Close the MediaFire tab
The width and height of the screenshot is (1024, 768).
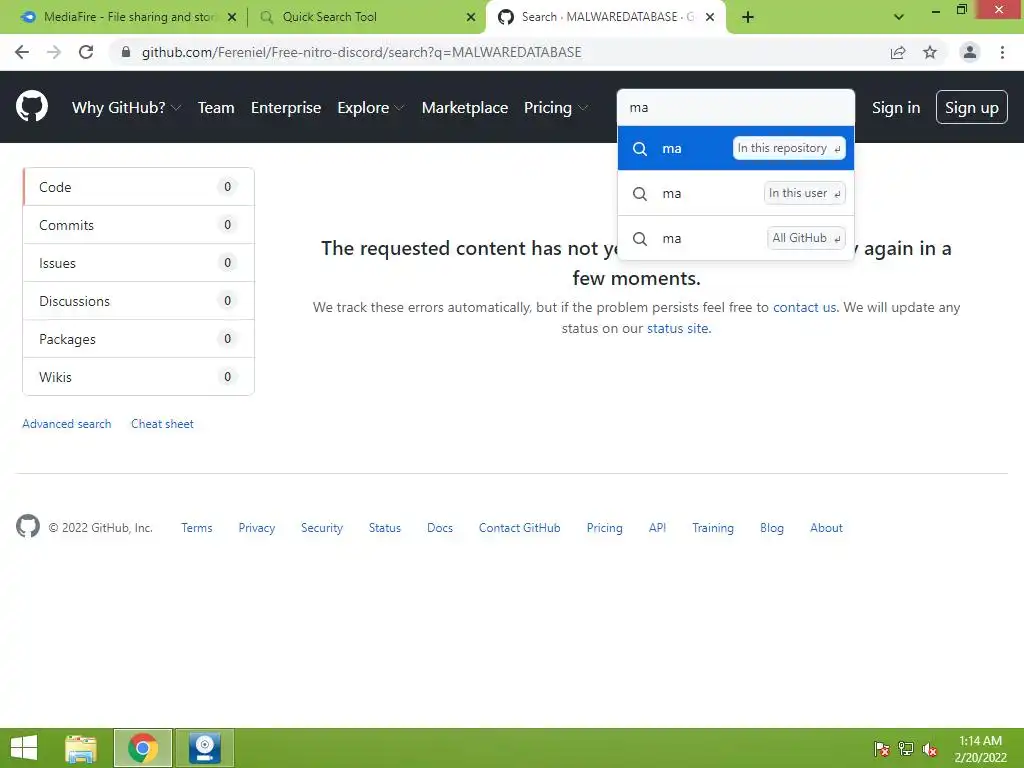point(232,17)
